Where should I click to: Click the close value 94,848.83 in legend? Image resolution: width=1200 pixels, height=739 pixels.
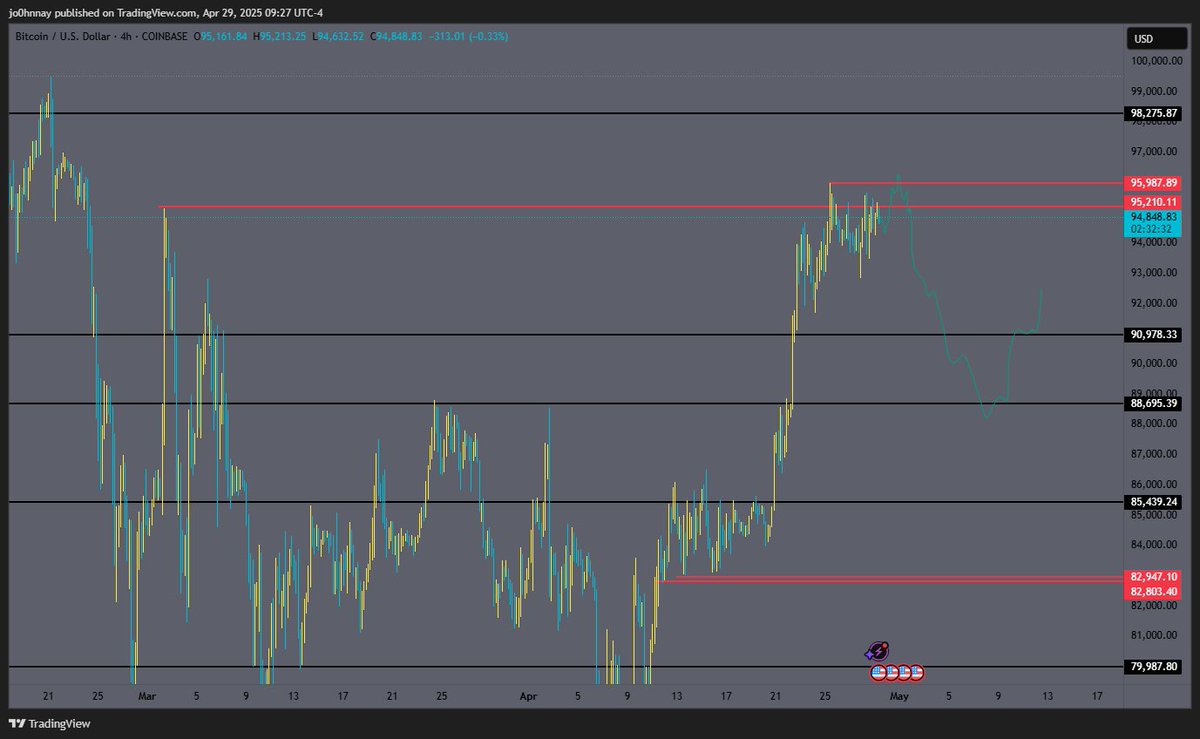(401, 36)
